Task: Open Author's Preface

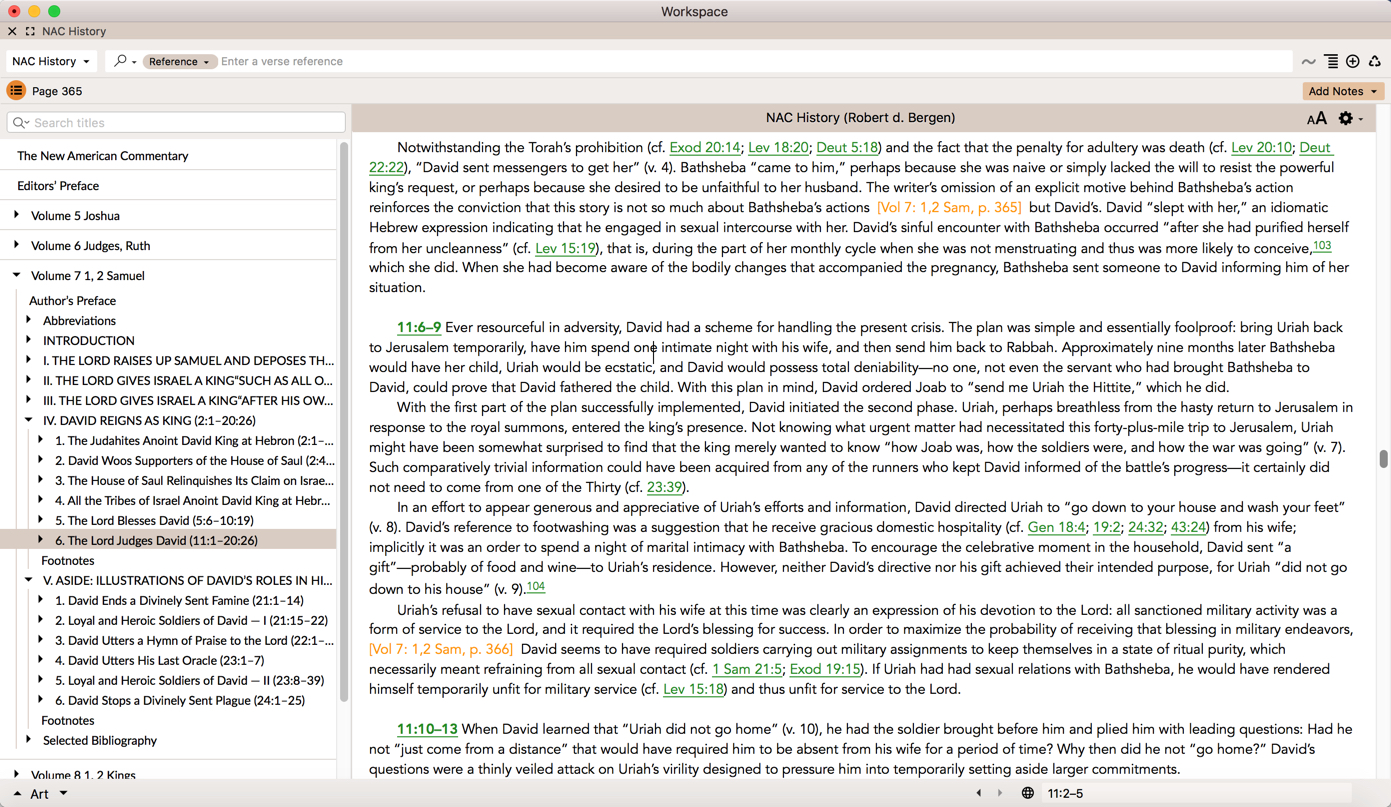Action: pyautogui.click(x=72, y=300)
